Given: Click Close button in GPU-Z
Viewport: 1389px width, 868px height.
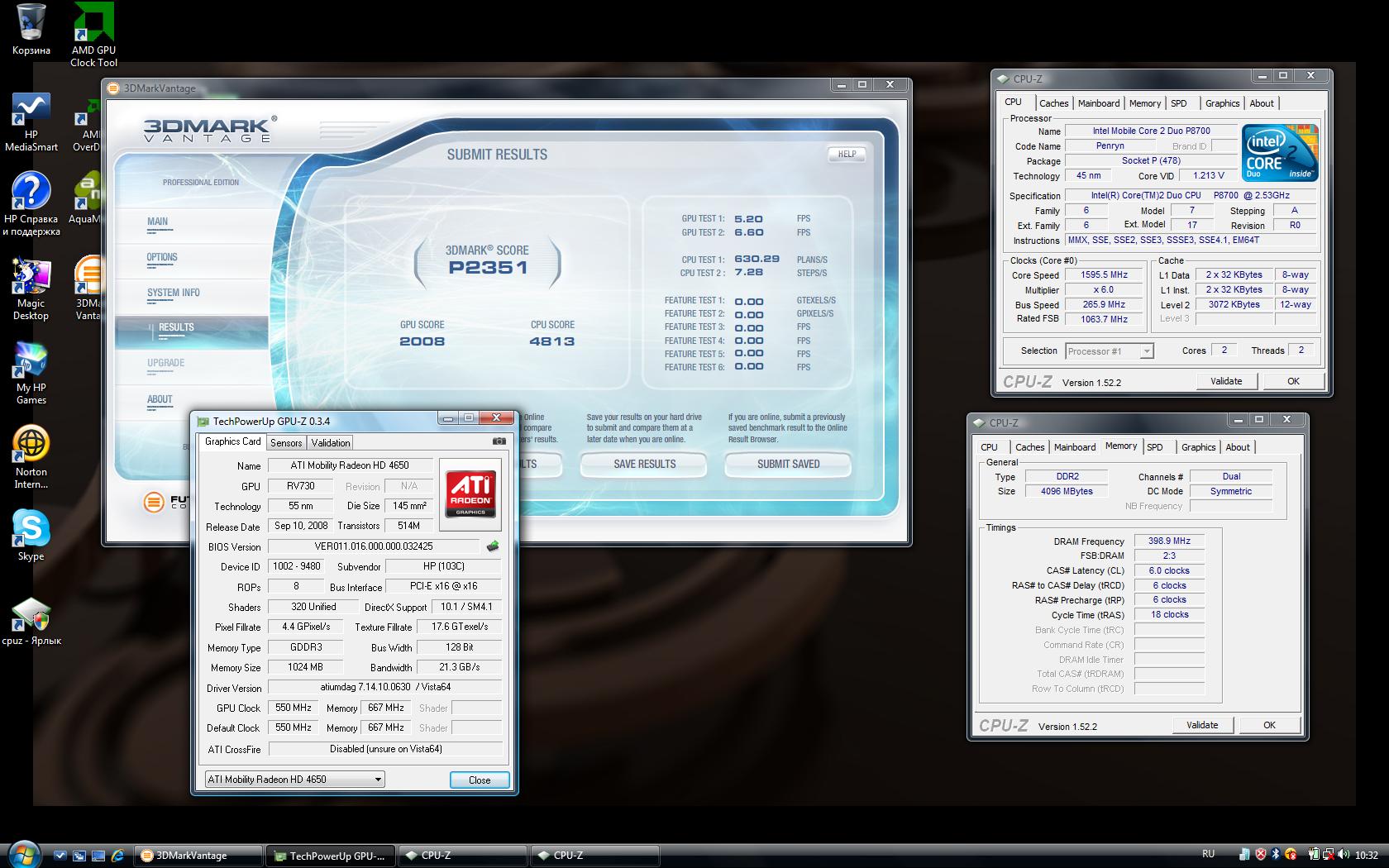Looking at the screenshot, I should point(480,780).
